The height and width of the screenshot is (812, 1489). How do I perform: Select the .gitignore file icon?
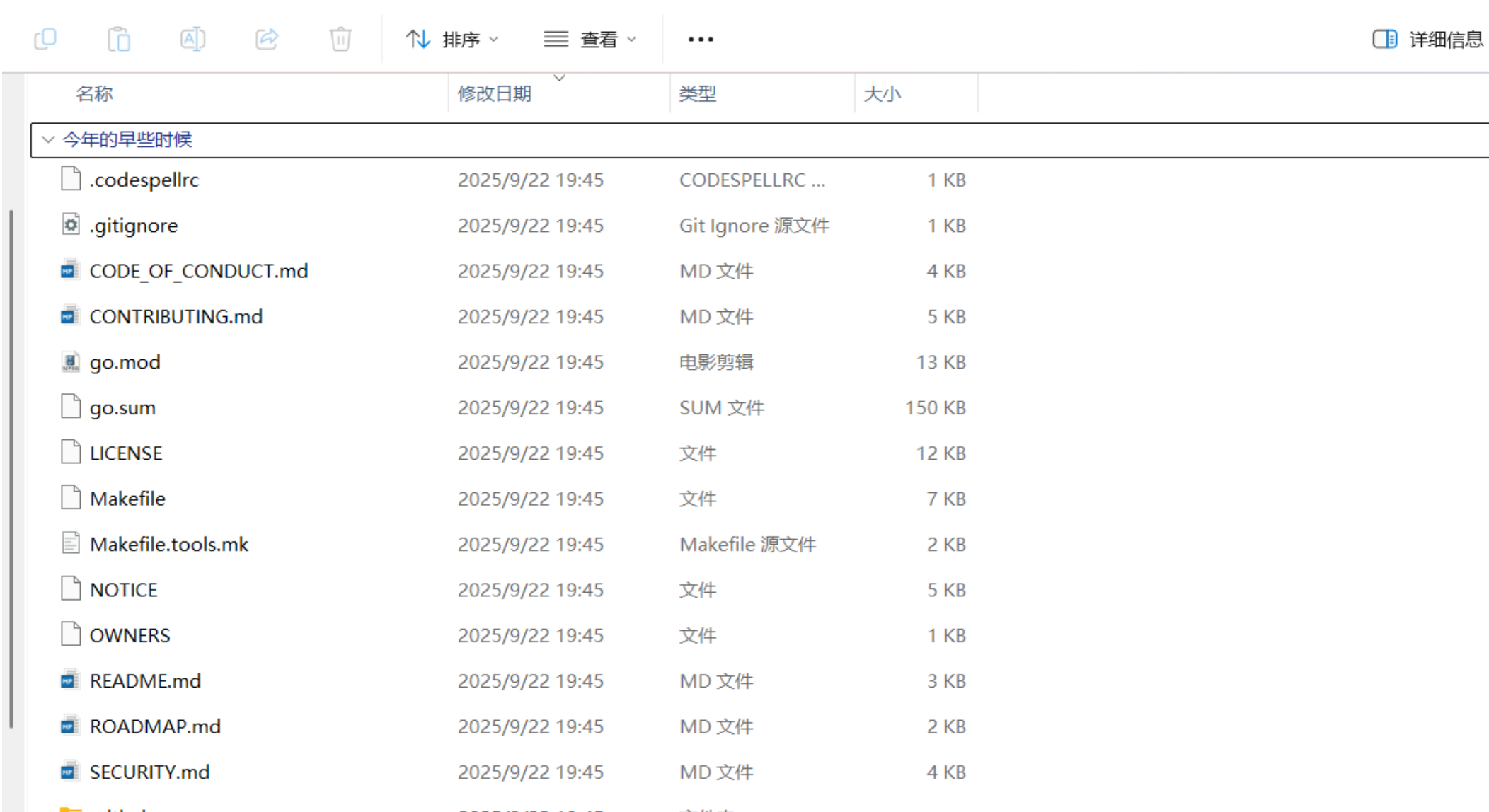point(71,225)
